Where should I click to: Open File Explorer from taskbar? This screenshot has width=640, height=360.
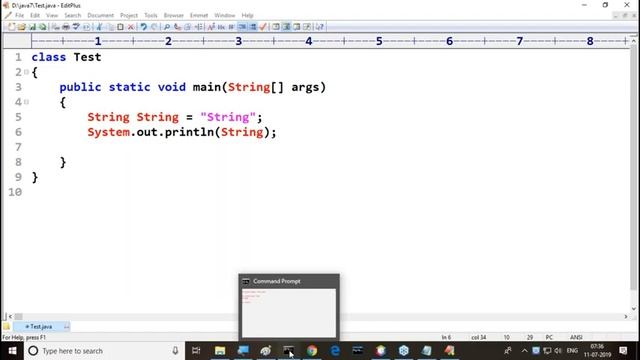tap(220, 351)
